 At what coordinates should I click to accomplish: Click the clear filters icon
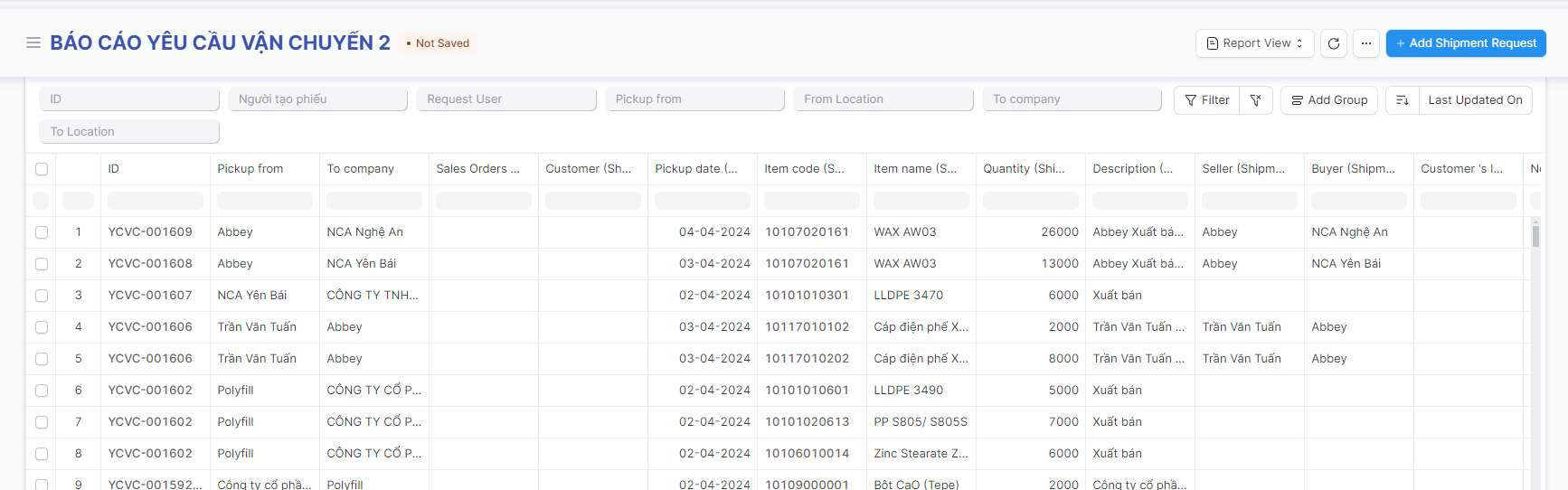(1255, 100)
